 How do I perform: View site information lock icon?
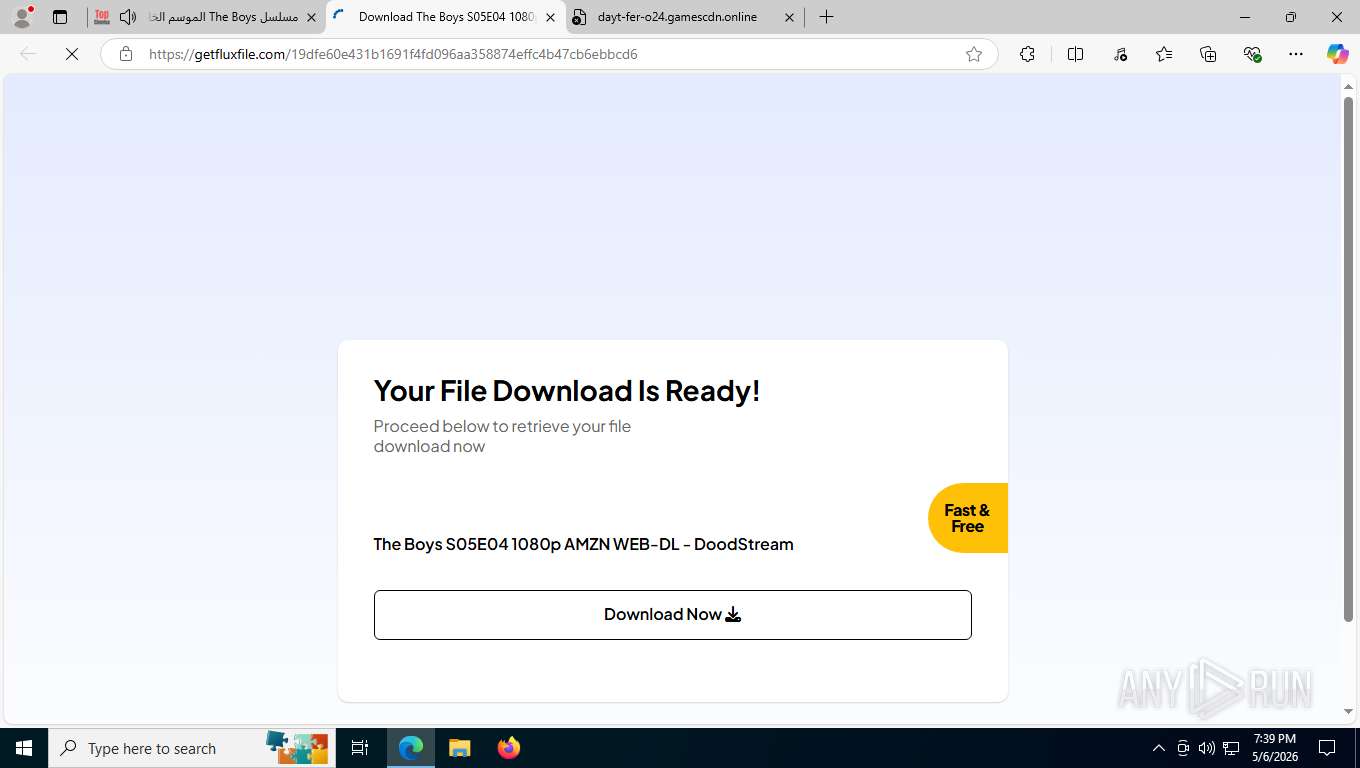[125, 54]
